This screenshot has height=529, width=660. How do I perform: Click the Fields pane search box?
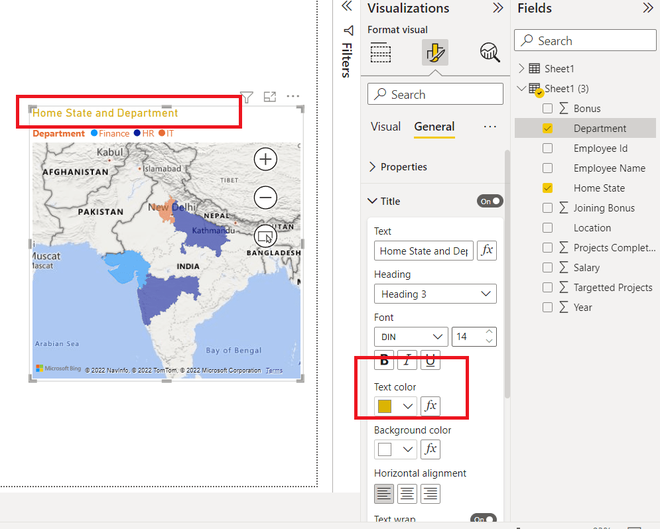(585, 40)
